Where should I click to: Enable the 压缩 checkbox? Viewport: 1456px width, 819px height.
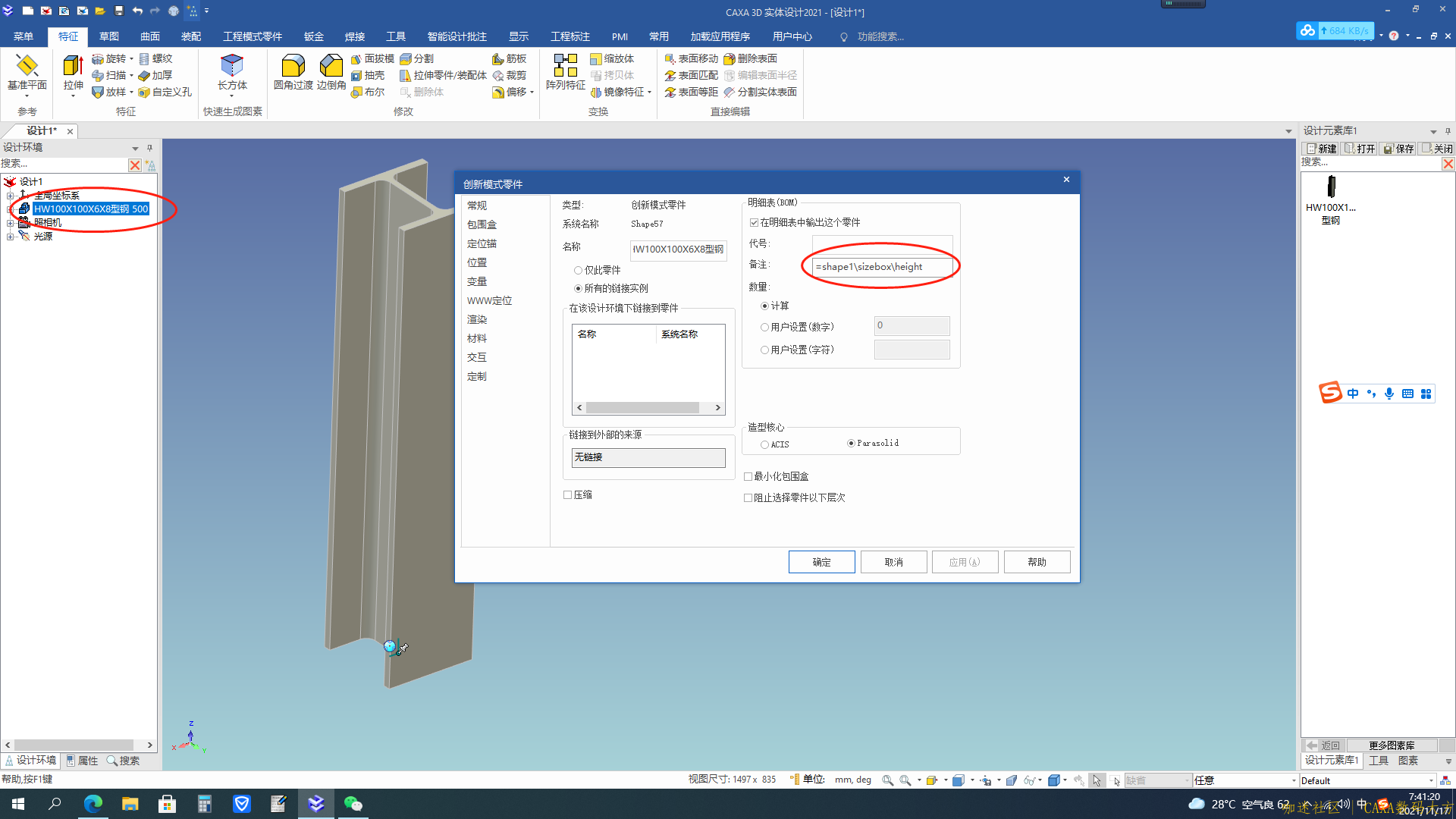point(567,494)
